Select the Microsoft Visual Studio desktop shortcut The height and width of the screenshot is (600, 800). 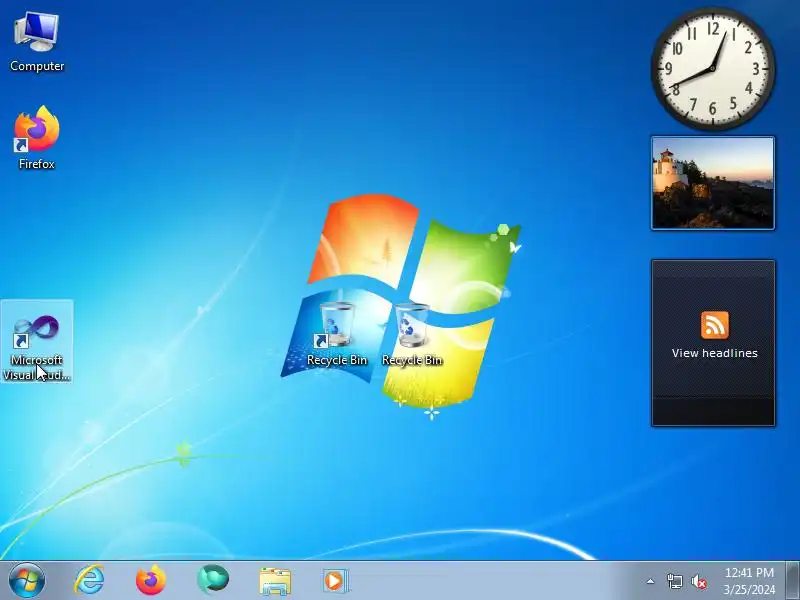(x=37, y=341)
